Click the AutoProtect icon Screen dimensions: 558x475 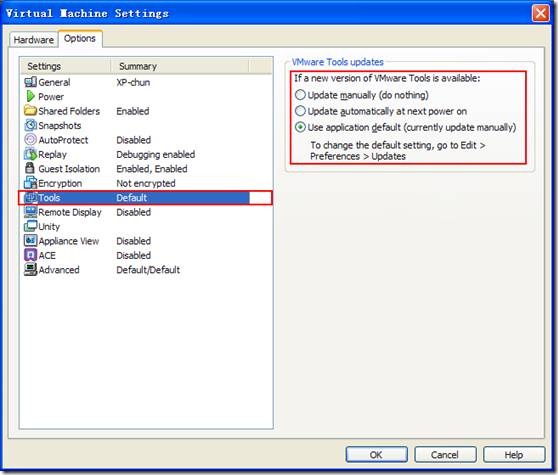point(30,139)
